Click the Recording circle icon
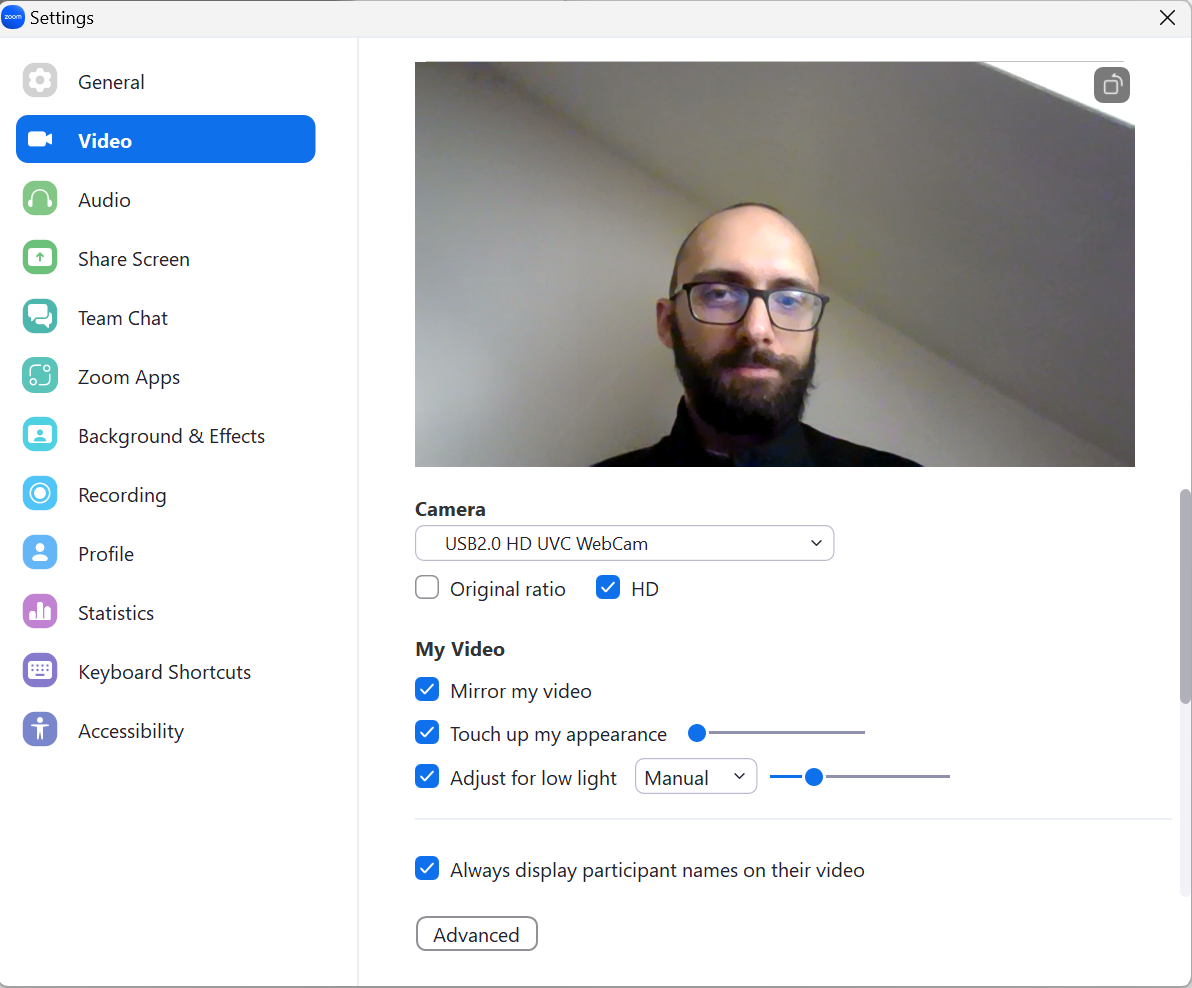Screen dimensions: 1192x988 coord(40,494)
